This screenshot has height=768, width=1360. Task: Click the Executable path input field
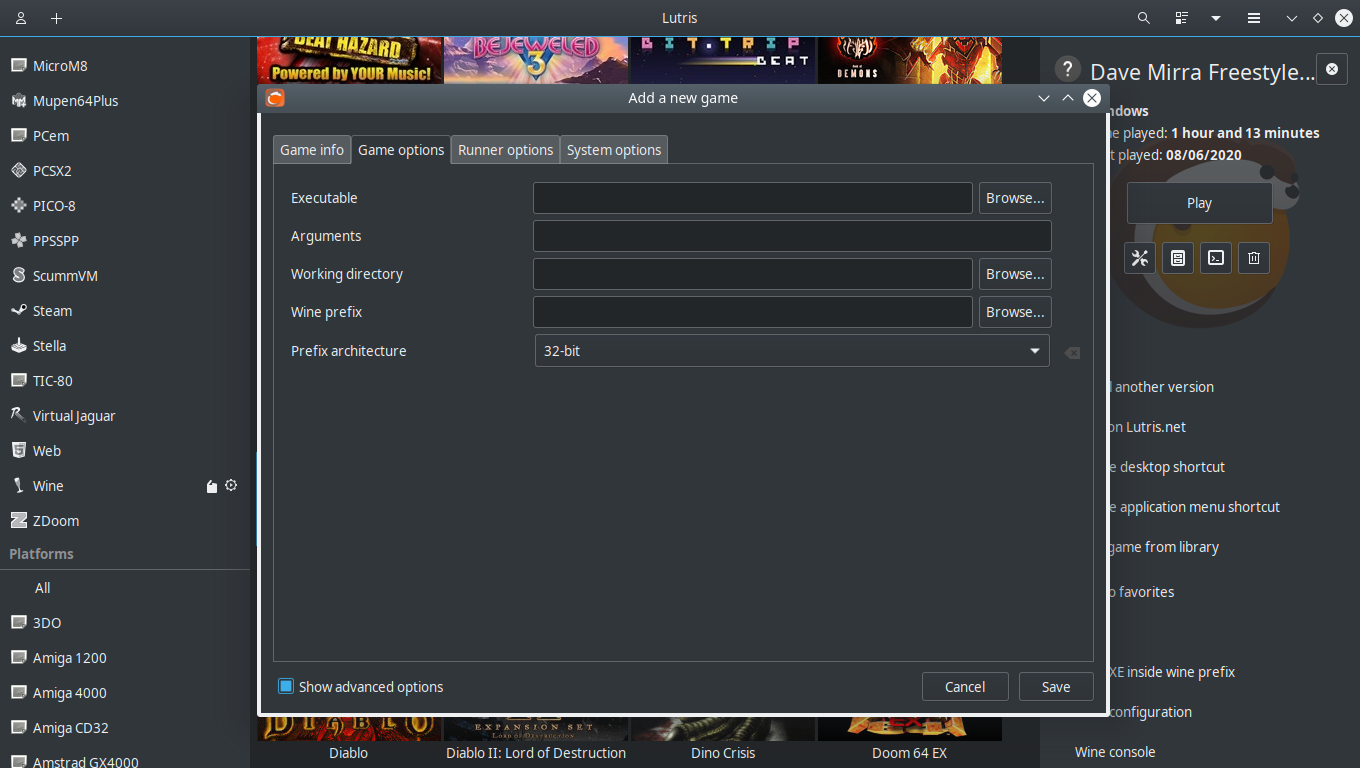[753, 198]
